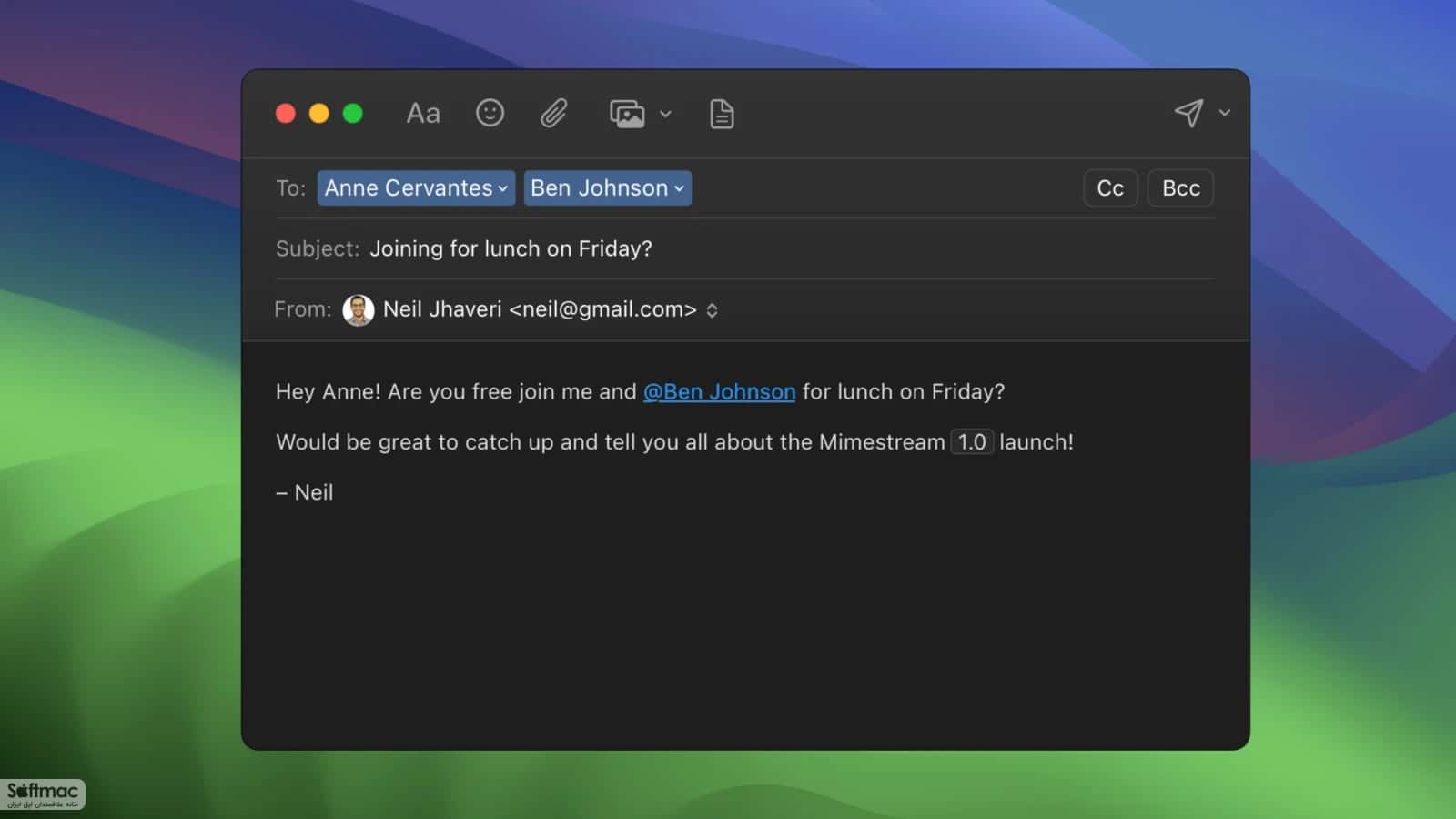The height and width of the screenshot is (819, 1456).
Task: Open the text formatting Aa options
Action: tap(423, 114)
